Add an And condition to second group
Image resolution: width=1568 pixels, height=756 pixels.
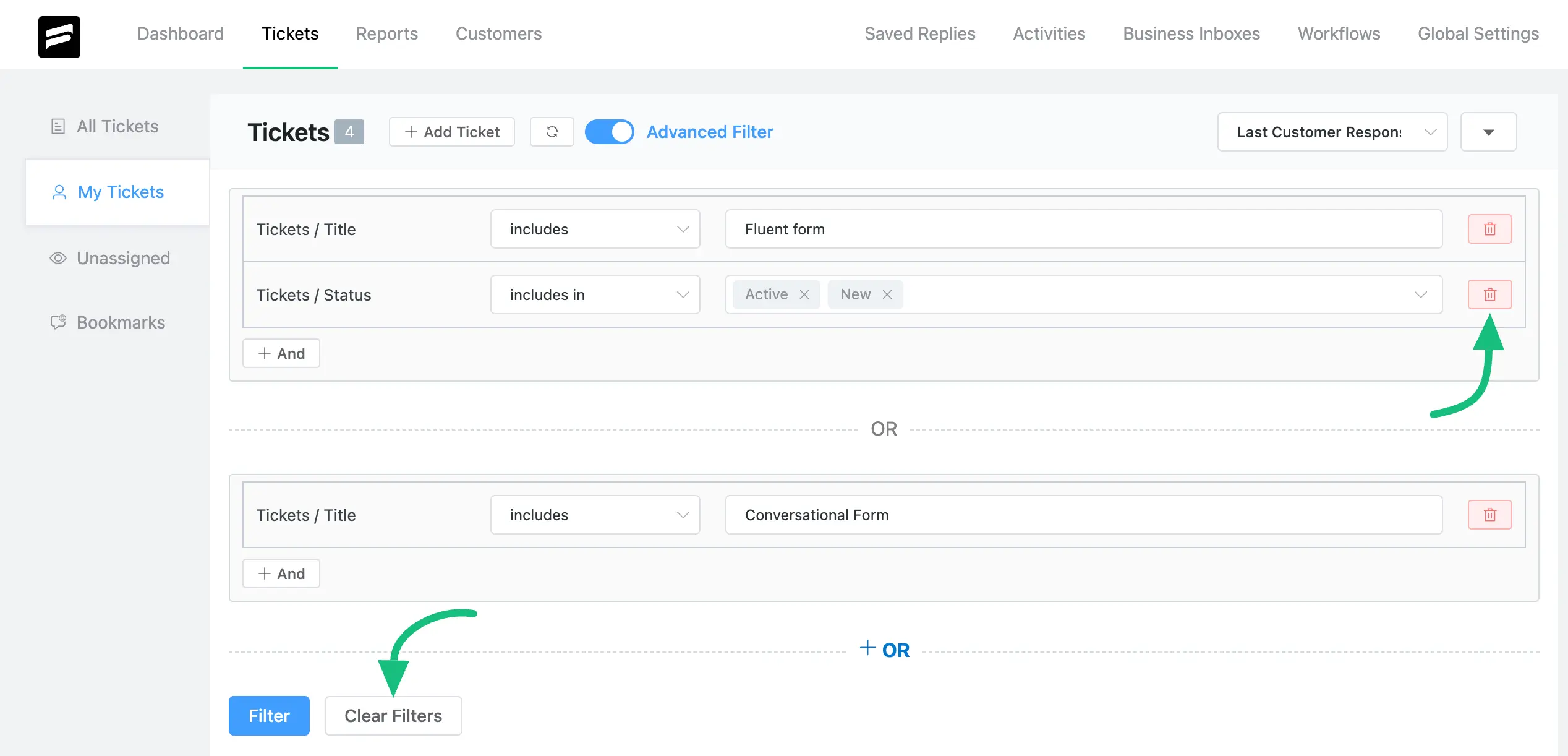(x=281, y=573)
